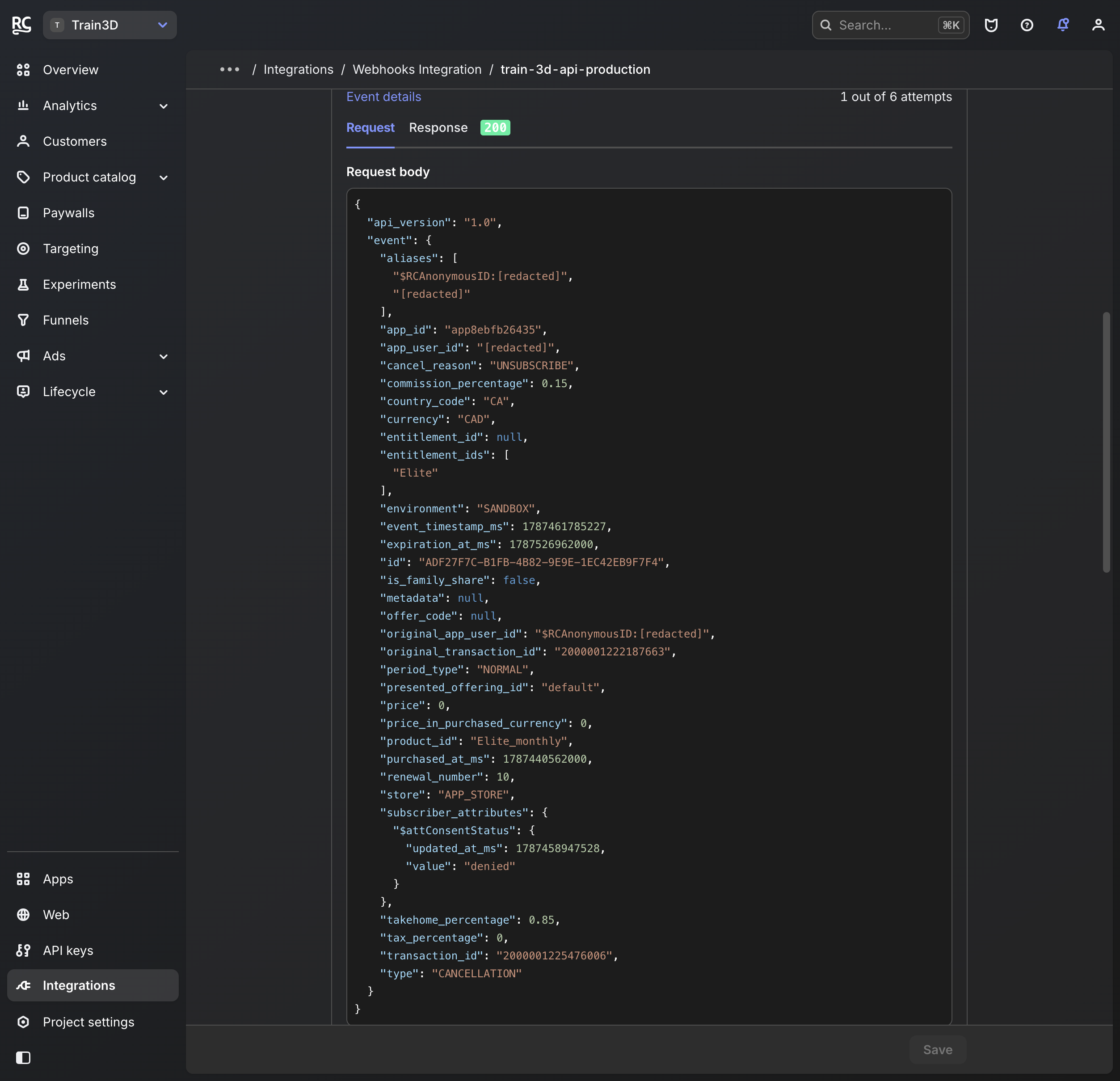The width and height of the screenshot is (1120, 1081).
Task: Click the "UNSUBSCRIBE" cancel_reason value
Action: pyautogui.click(x=531, y=365)
